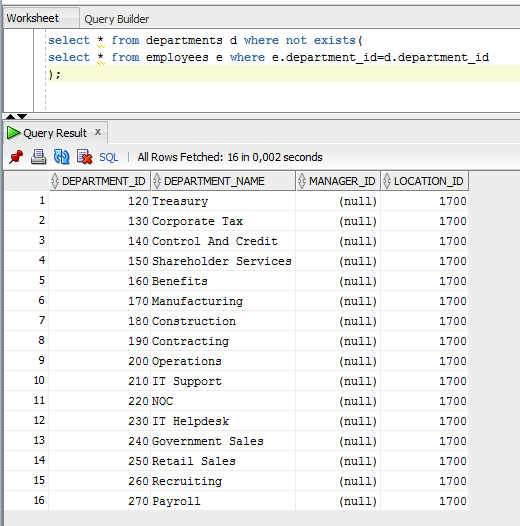Select 'Government Sales' cell
The width and height of the screenshot is (520, 526).
[x=223, y=441]
